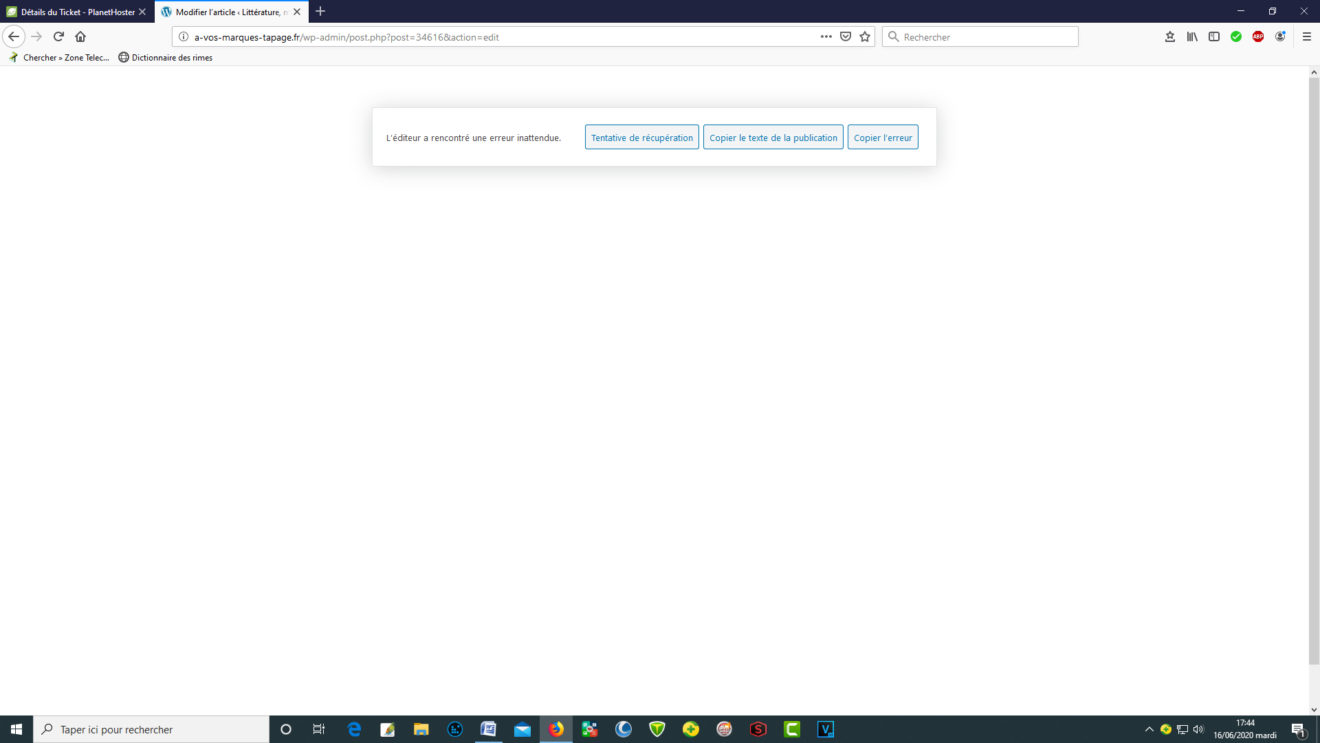The height and width of the screenshot is (743, 1320).
Task: Close the Modifier l'article tab
Action: 296,11
